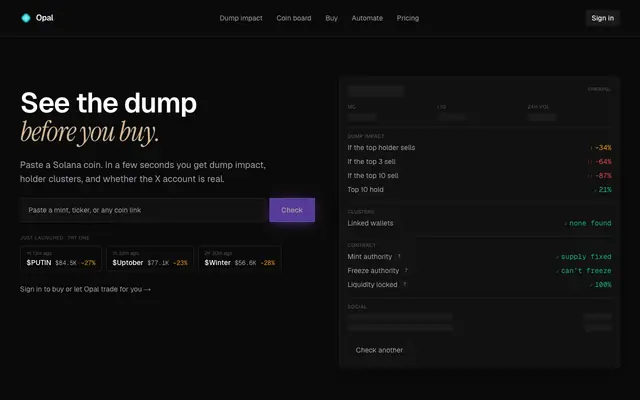
Task: Click the Sign in button
Action: pyautogui.click(x=602, y=18)
